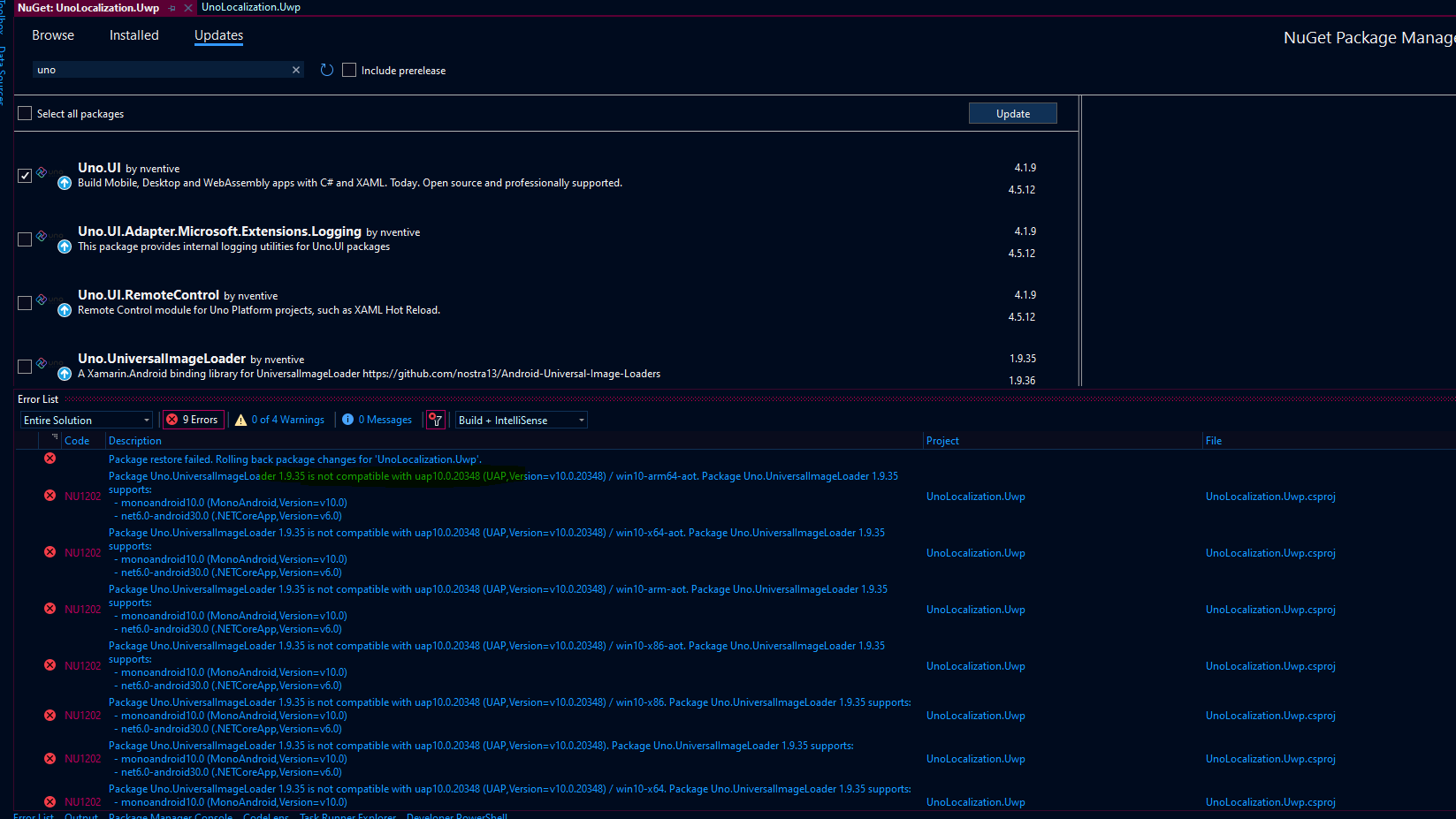The width and height of the screenshot is (1456, 819).
Task: Toggle the '0 Messages' filter
Action: (x=377, y=420)
